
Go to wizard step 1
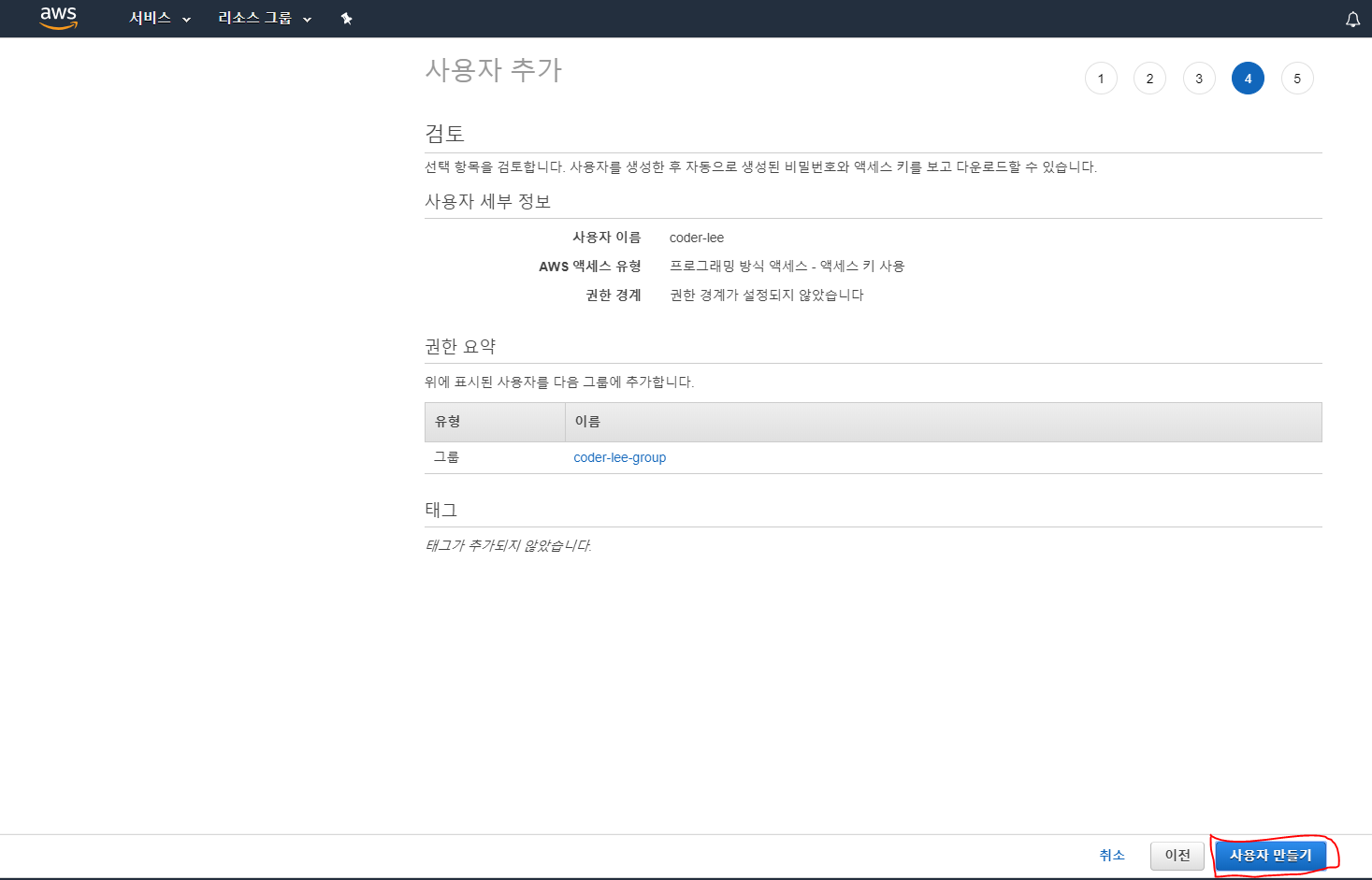1101,79
